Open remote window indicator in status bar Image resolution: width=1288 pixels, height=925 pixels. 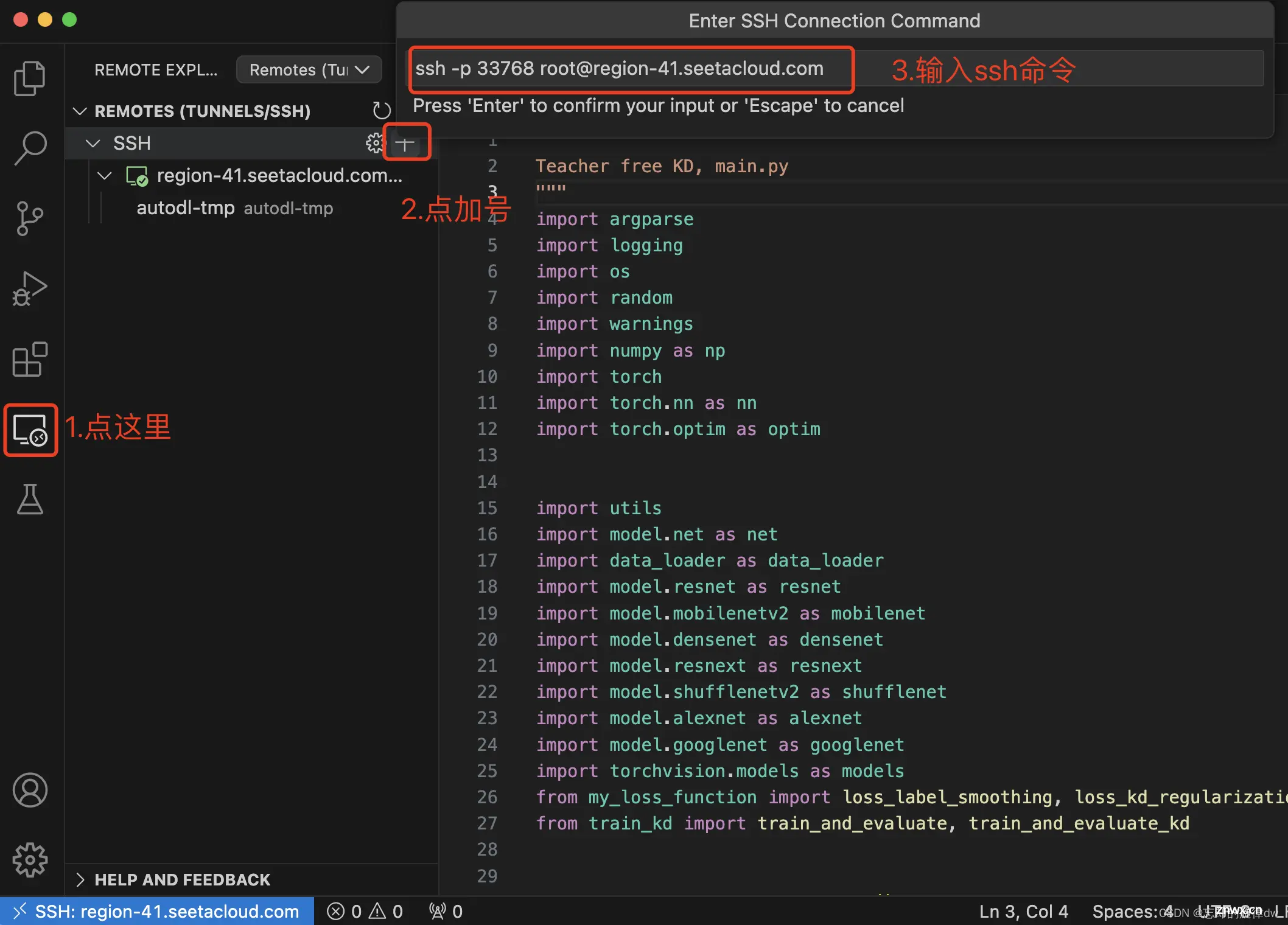tap(157, 911)
